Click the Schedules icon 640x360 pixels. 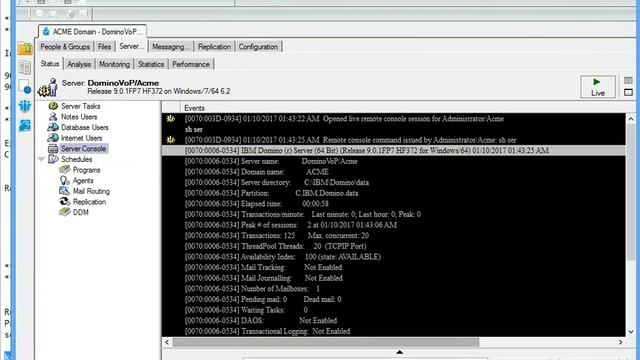[53, 159]
